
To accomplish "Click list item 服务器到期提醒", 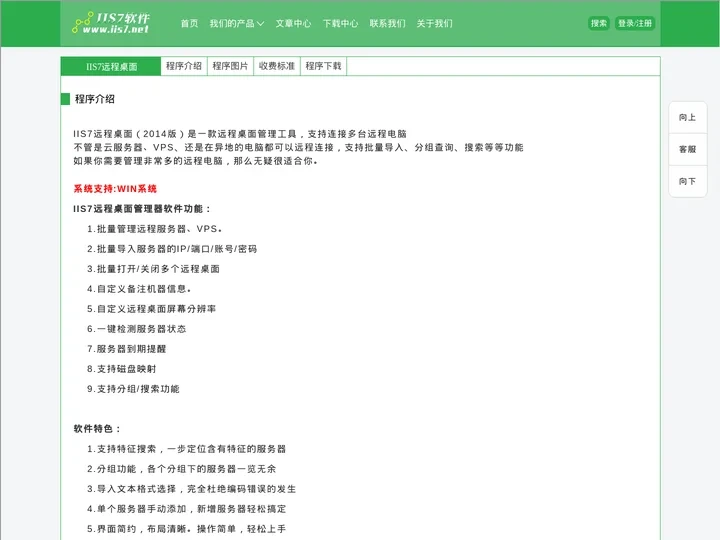I will click(x=127, y=349).
